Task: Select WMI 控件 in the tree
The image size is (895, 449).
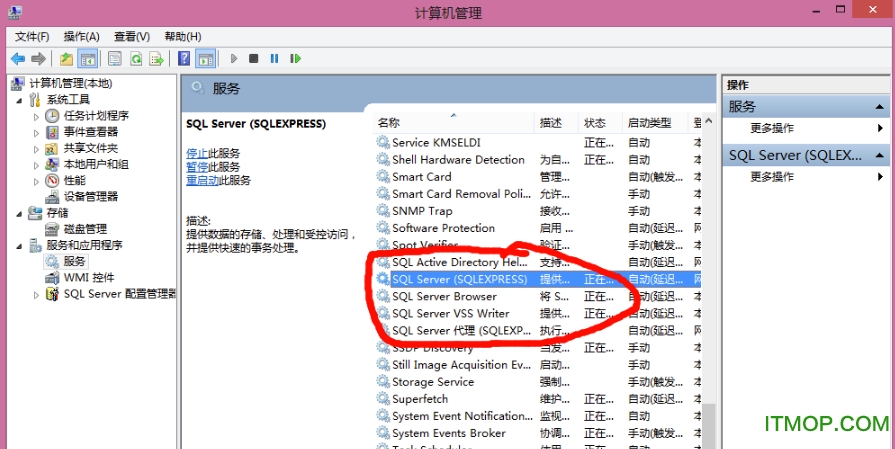Action: (88, 278)
